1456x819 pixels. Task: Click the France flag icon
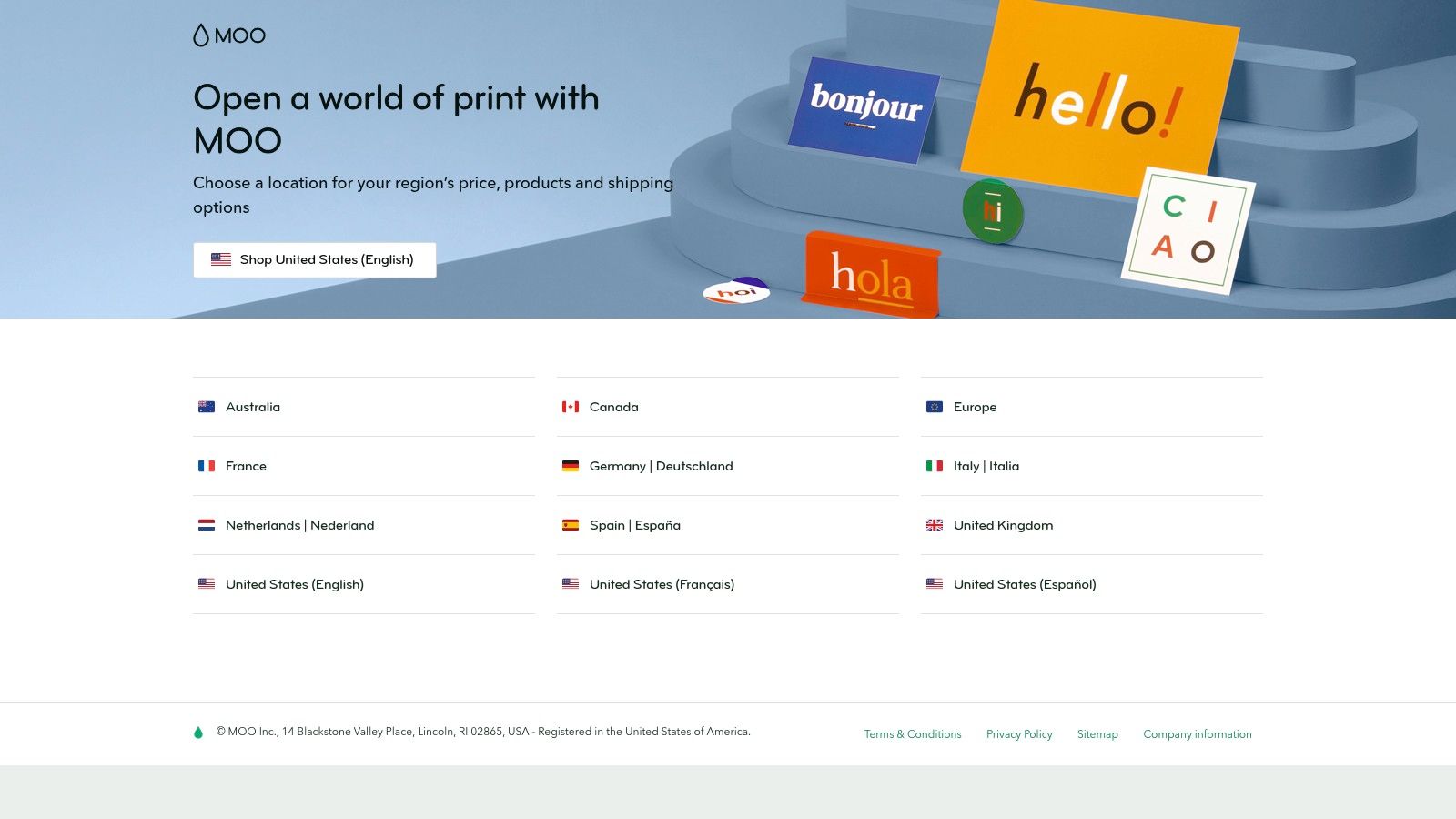207,466
